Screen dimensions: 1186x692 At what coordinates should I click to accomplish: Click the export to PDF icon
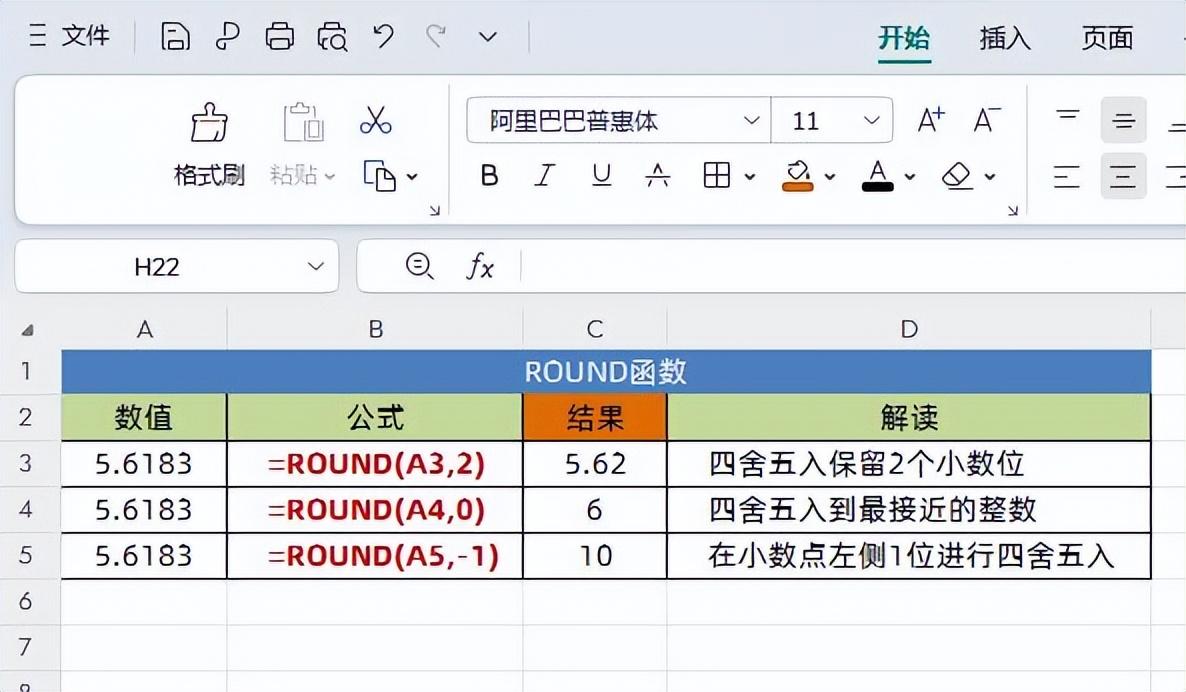(x=227, y=36)
